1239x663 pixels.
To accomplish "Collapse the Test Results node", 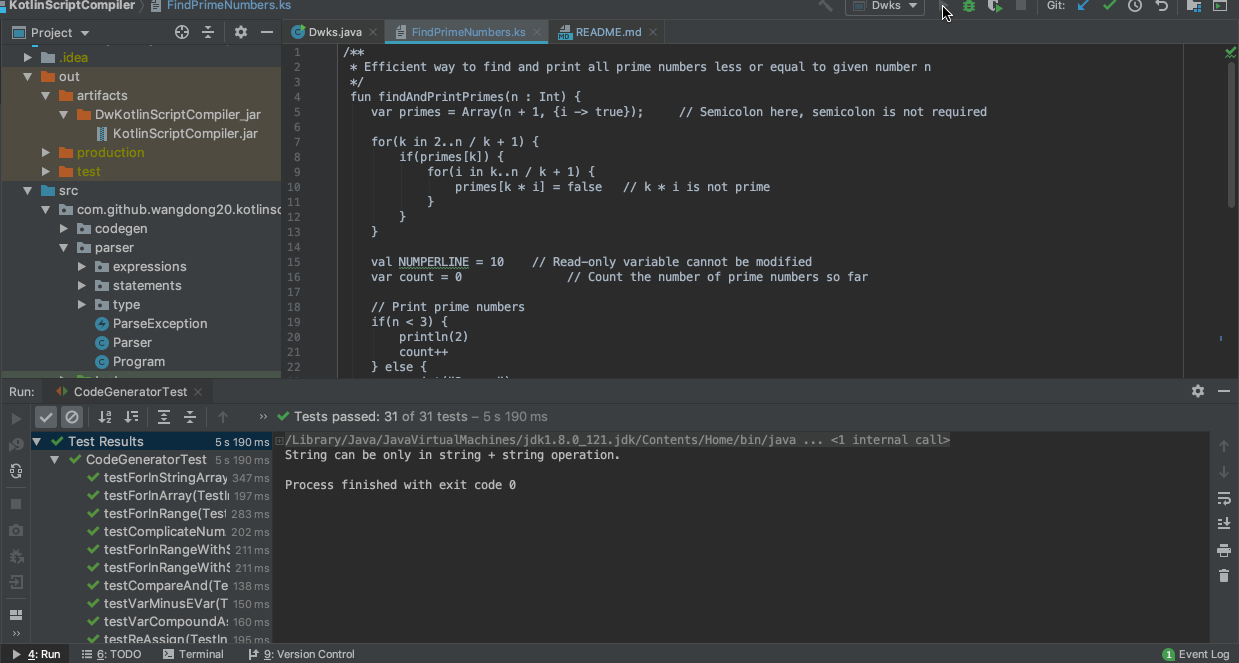I will [x=37, y=441].
